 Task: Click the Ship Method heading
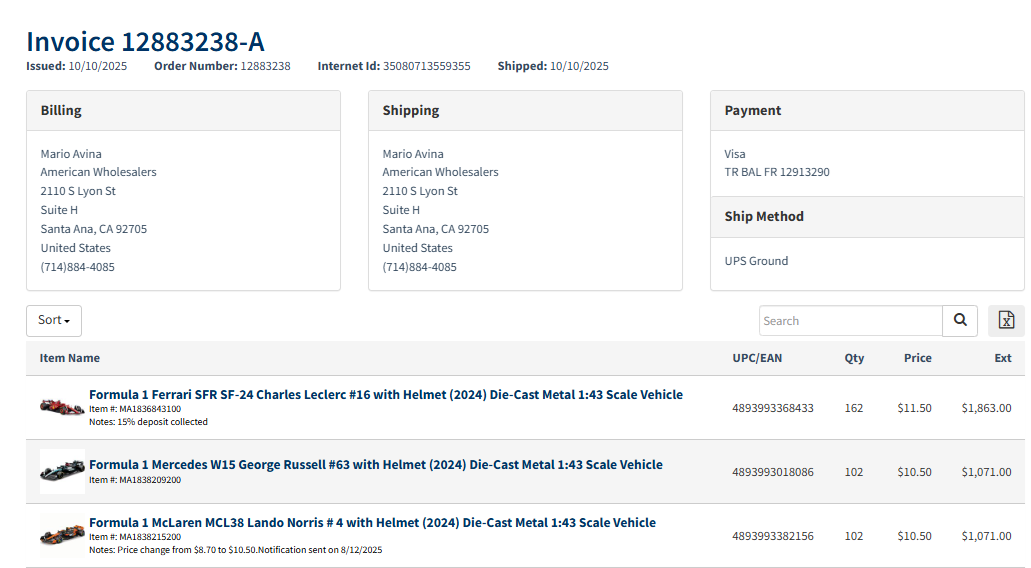[x=764, y=216]
